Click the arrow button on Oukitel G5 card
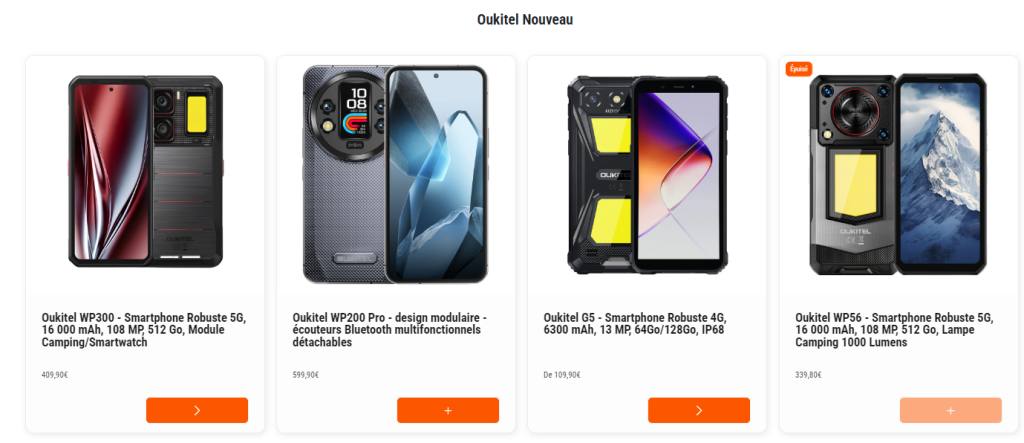This screenshot has height=443, width=1024. (699, 410)
